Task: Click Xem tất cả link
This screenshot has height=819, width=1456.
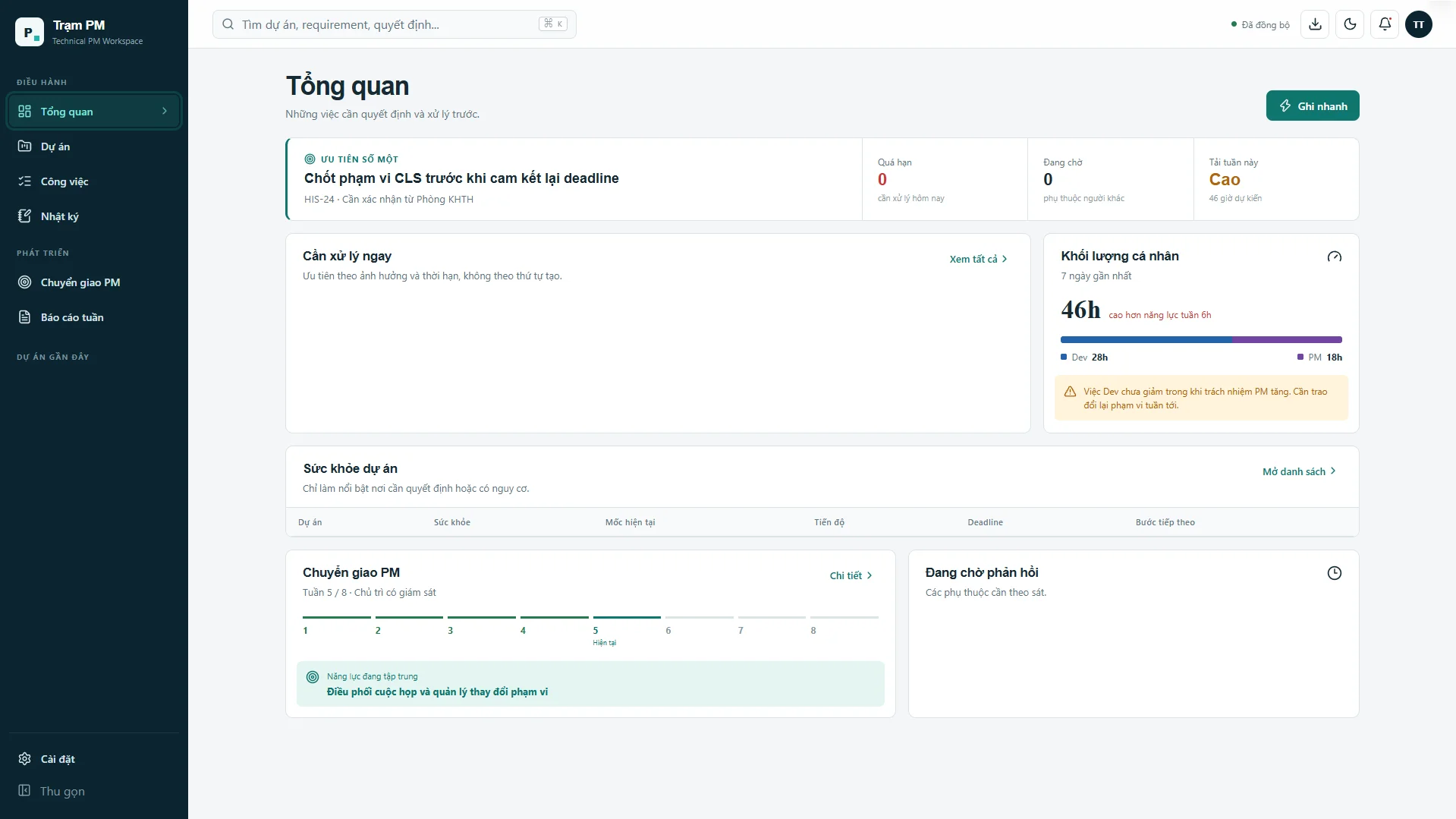Action: (x=979, y=259)
